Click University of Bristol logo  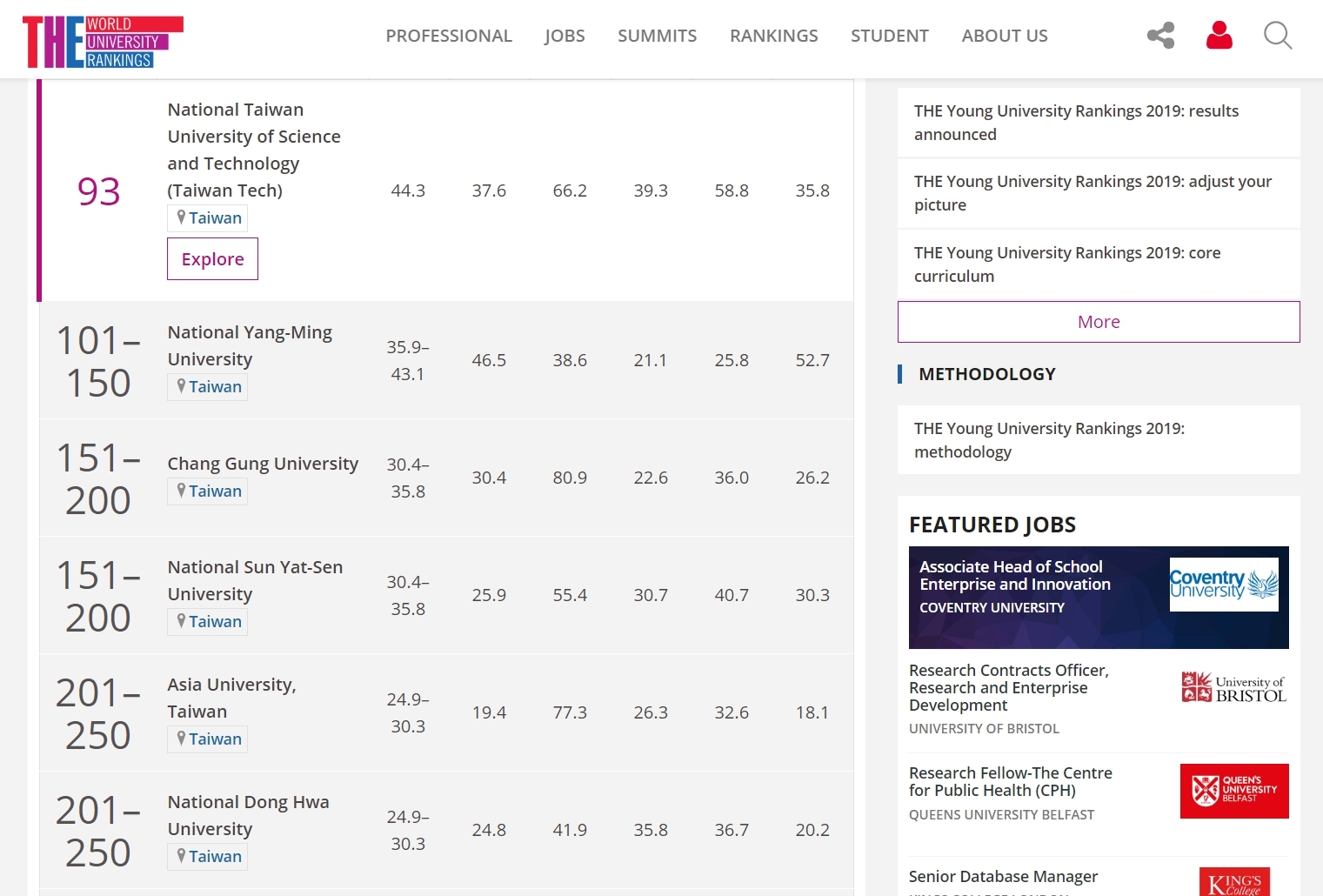point(1233,688)
